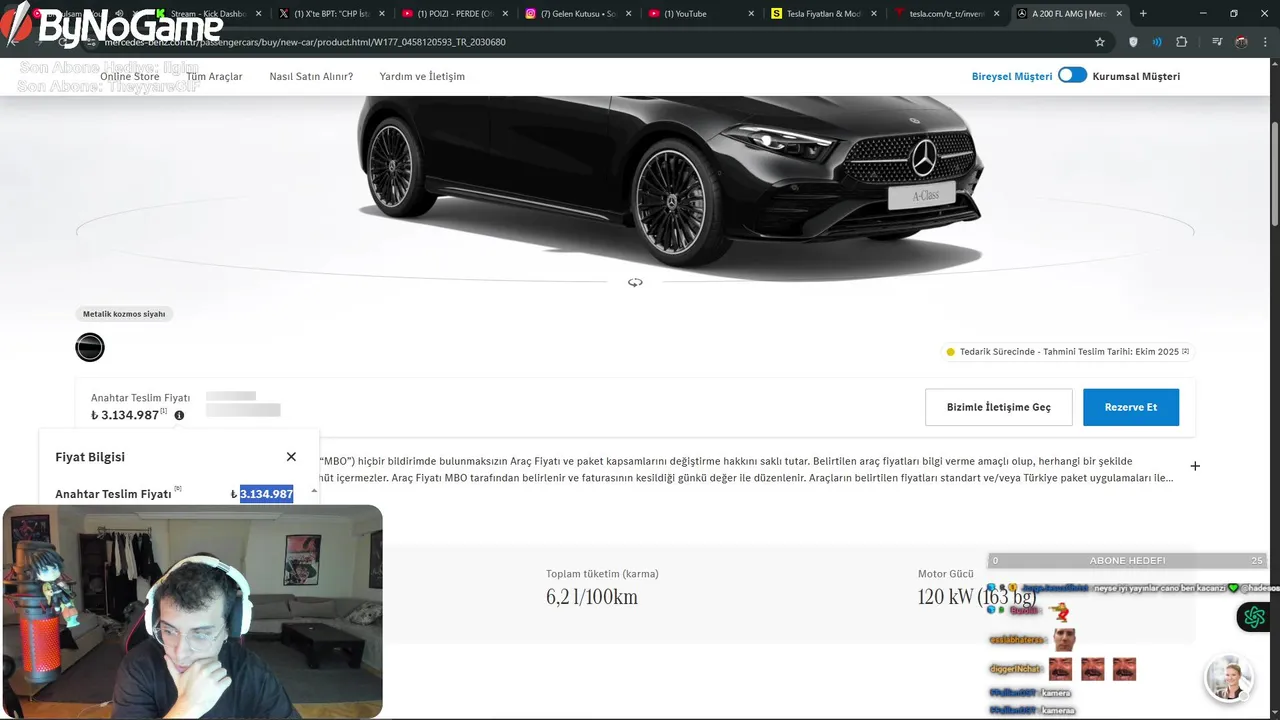
Task: Click the address bar URL
Action: [305, 42]
